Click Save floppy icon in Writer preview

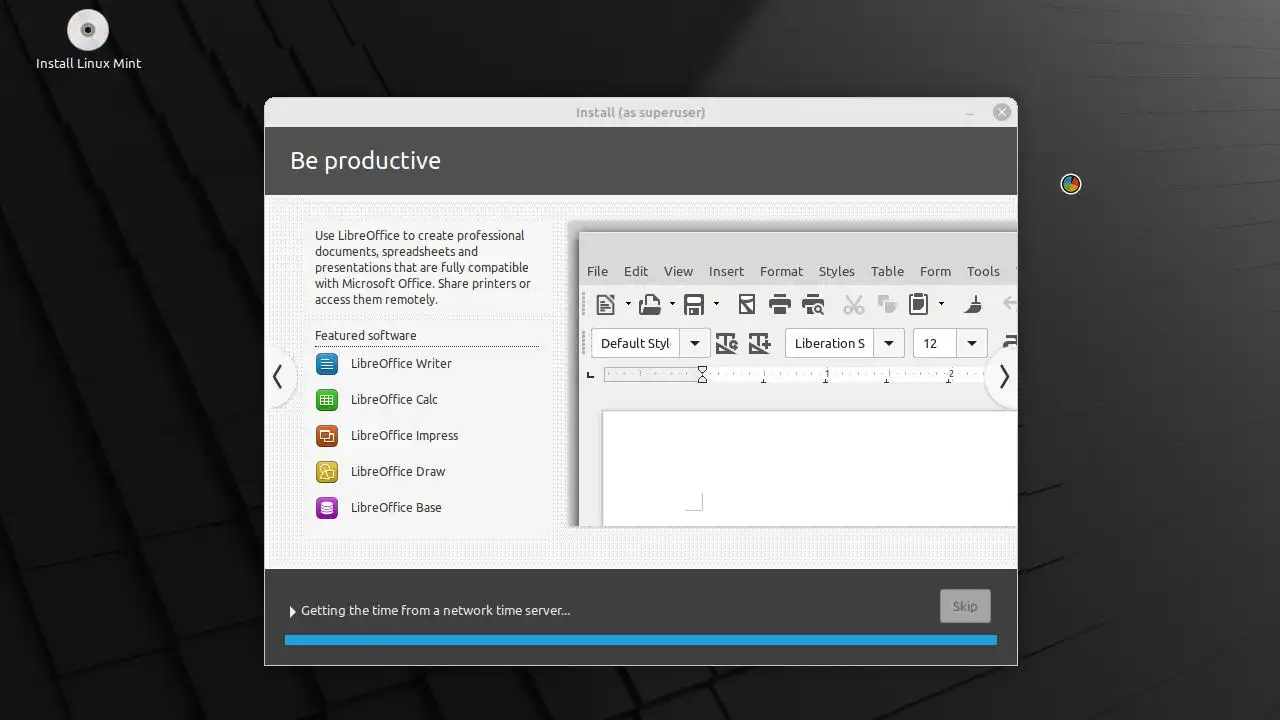tap(694, 304)
